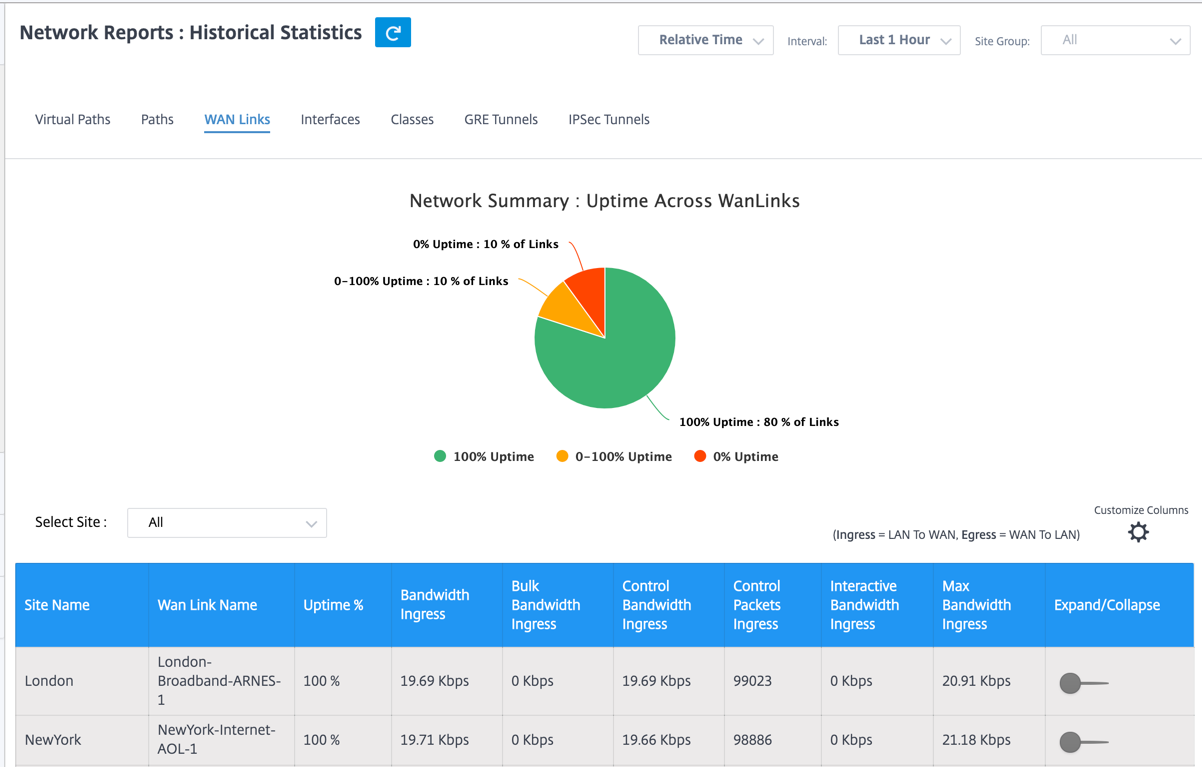The image size is (1202, 767).
Task: Click the green 100% Uptime legend dot
Action: coord(440,456)
